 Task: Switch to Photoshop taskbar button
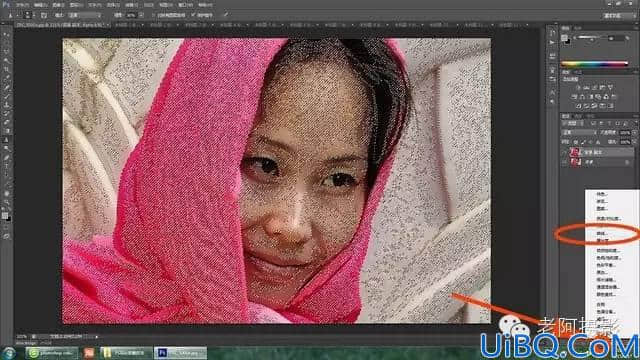tap(180, 353)
